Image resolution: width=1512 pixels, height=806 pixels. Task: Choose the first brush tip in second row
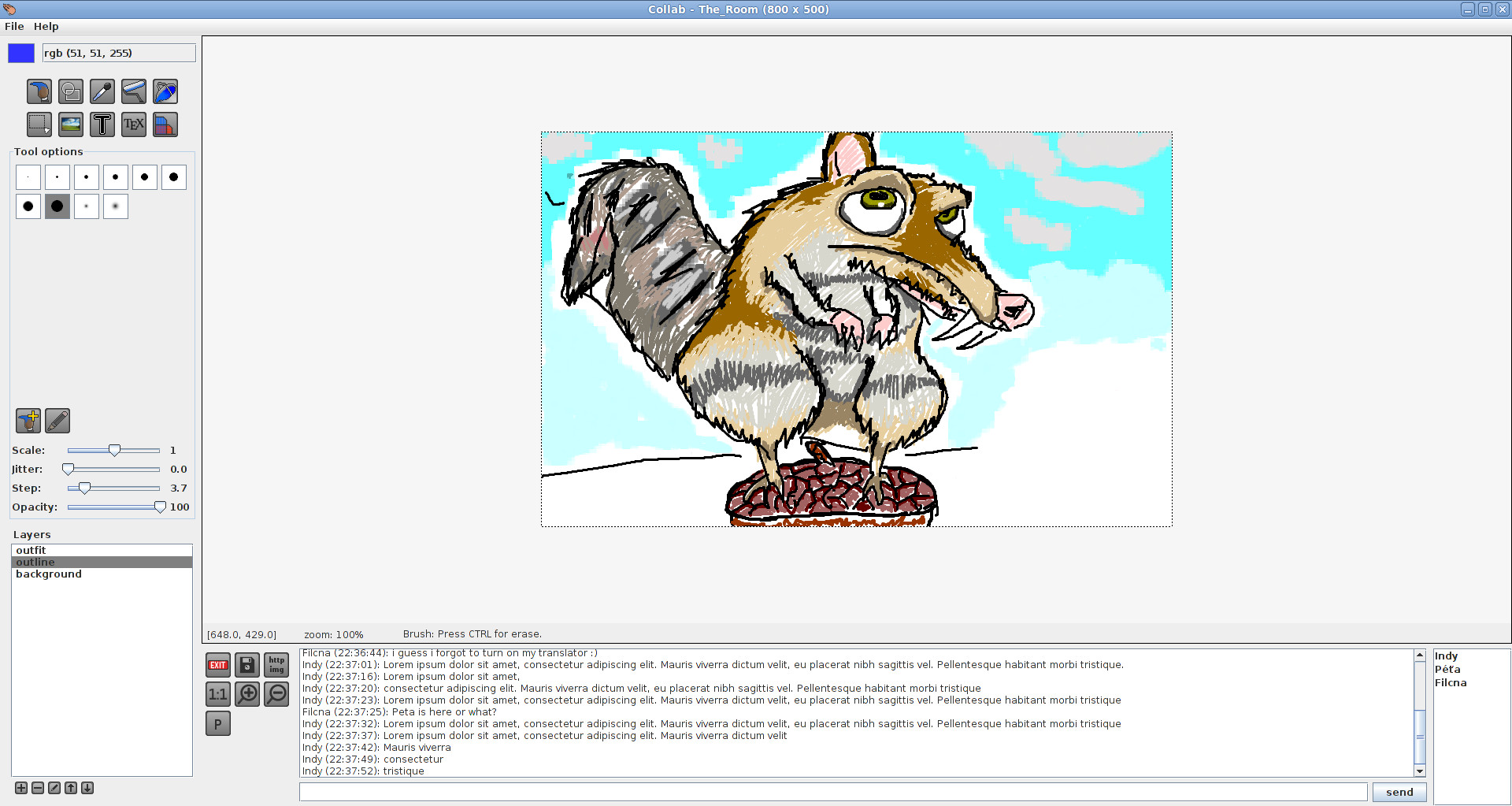tap(28, 206)
